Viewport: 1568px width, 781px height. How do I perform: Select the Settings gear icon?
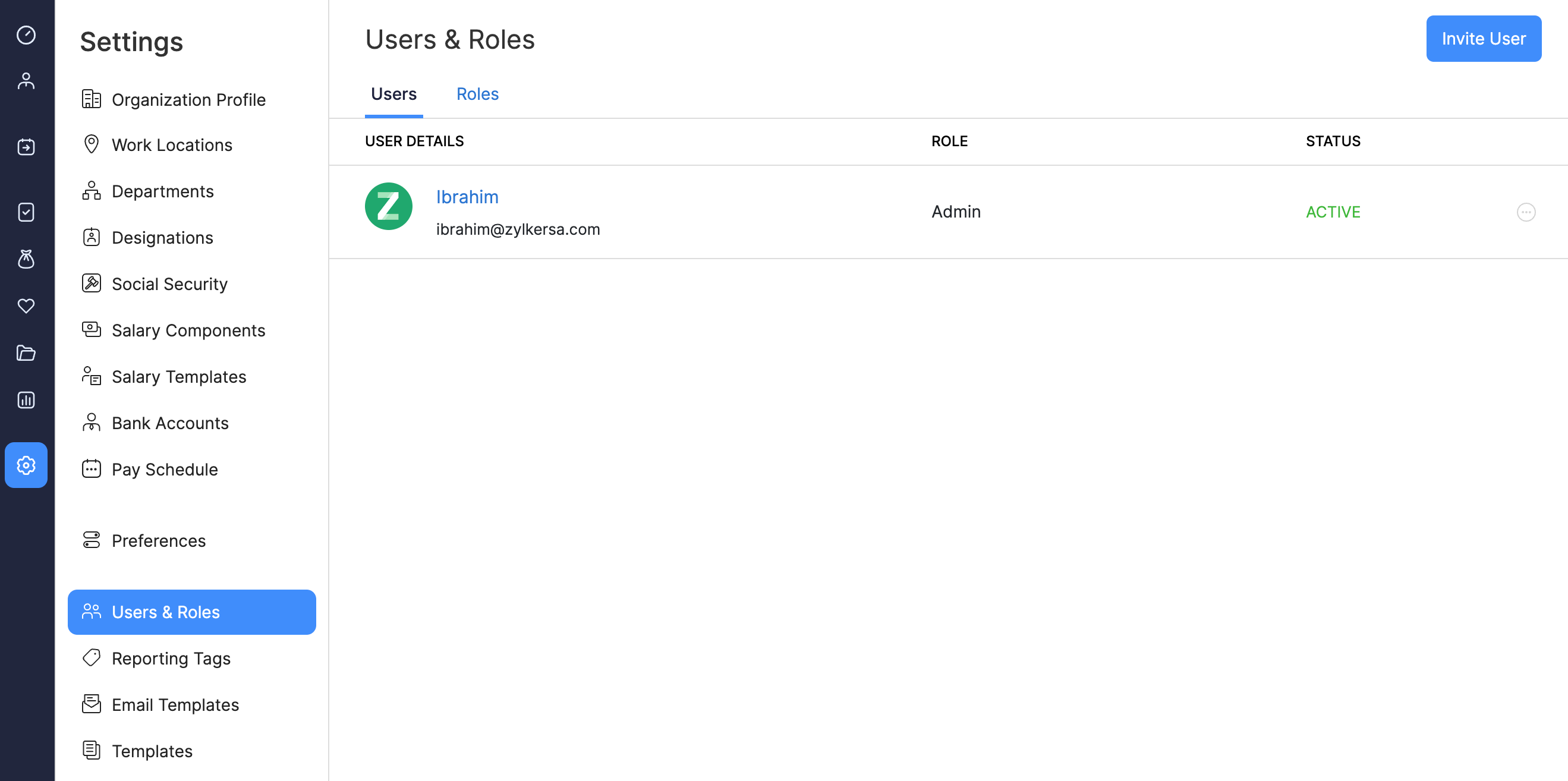pyautogui.click(x=26, y=465)
